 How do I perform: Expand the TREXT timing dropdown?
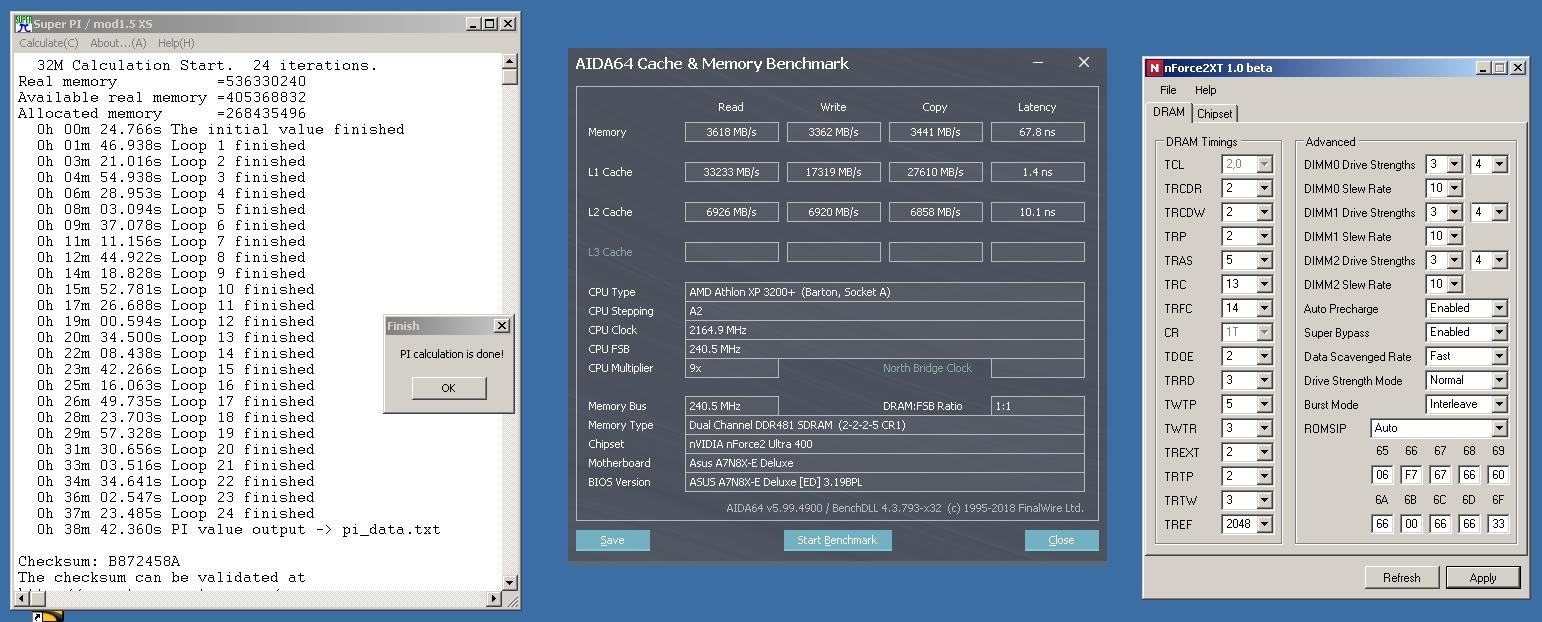point(1264,452)
